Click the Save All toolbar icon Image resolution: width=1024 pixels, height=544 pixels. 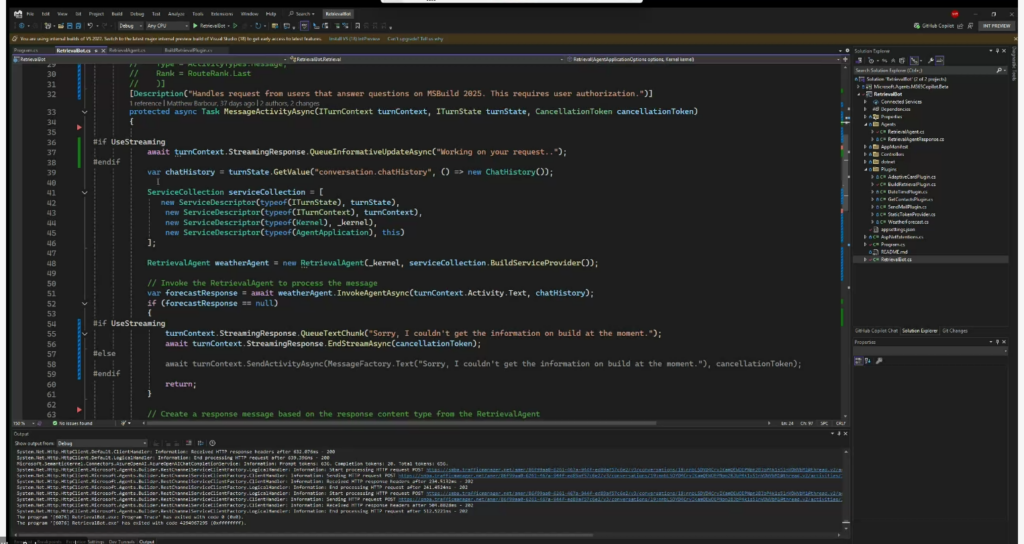tap(78, 26)
